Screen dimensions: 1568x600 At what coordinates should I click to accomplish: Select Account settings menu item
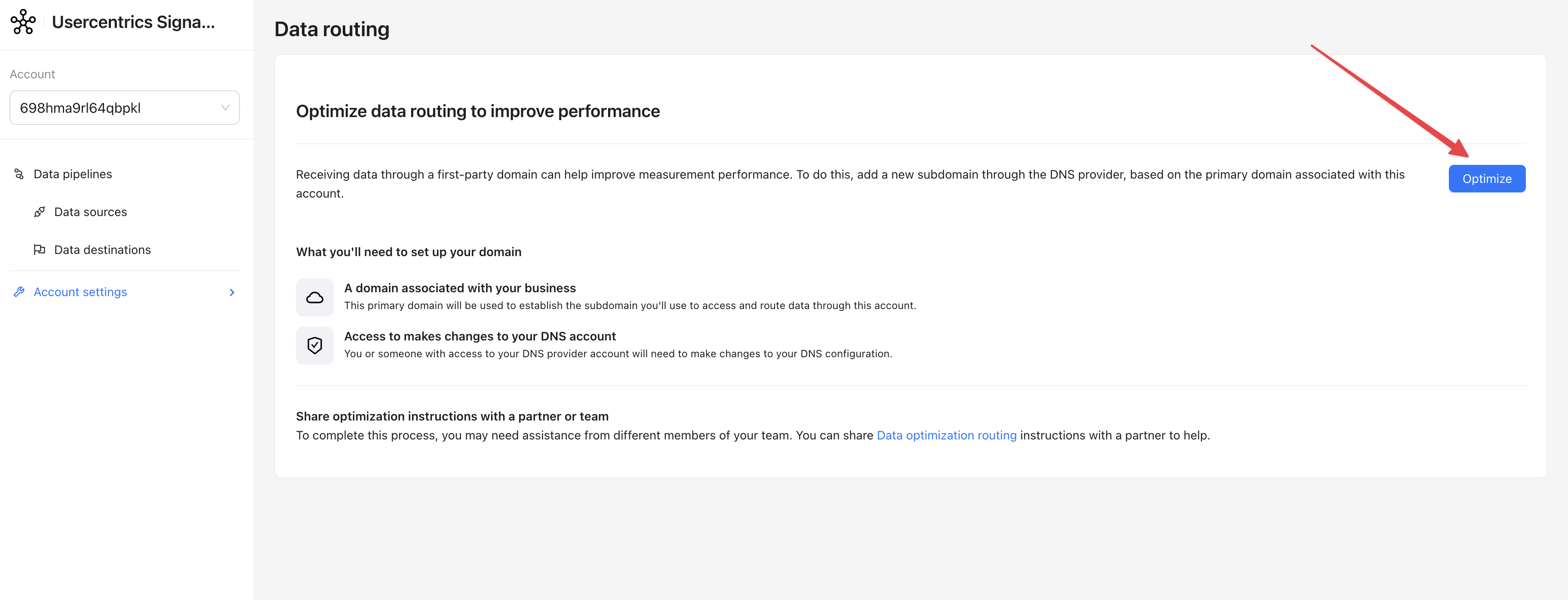(80, 292)
